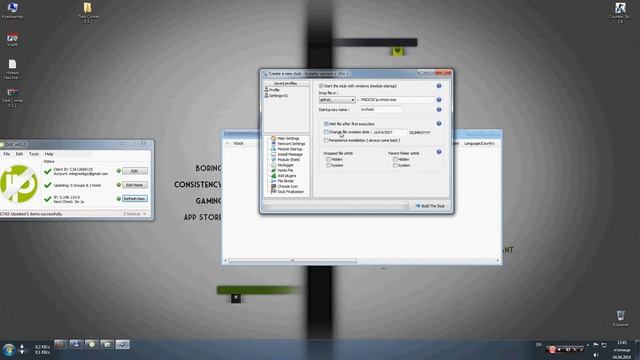This screenshot has width=640, height=360.
Task: Click the Edit Hosts button in DUC
Action: [x=135, y=185]
